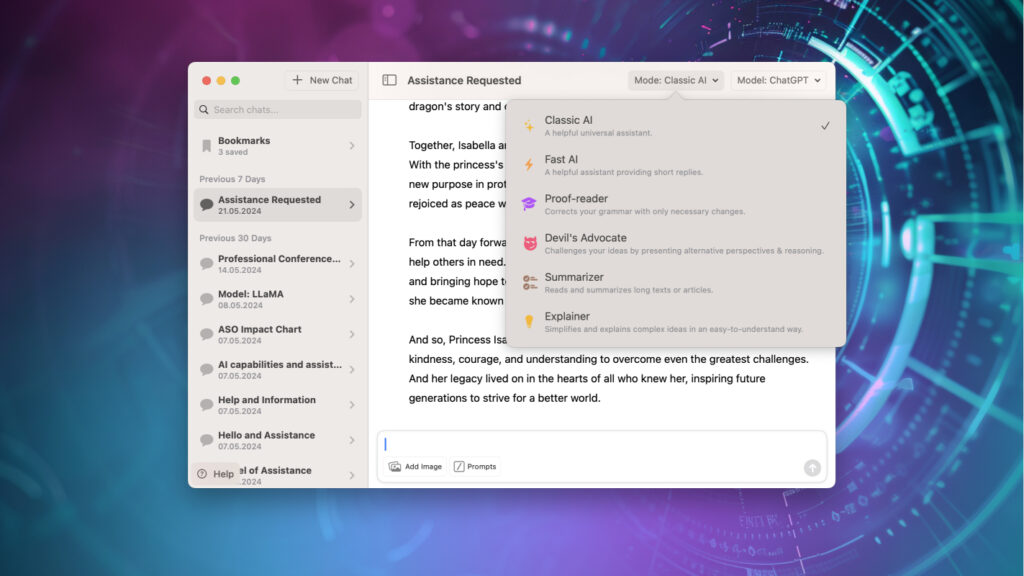Image resolution: width=1024 pixels, height=576 pixels.
Task: Click the plus icon in New Chat
Action: (297, 80)
